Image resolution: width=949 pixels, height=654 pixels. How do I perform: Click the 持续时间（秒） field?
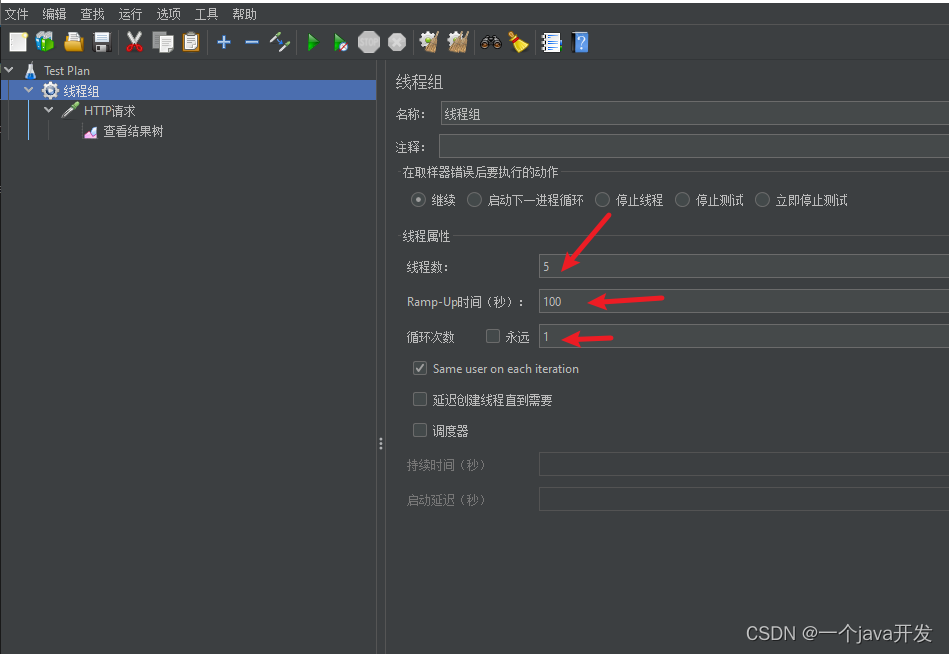click(x=744, y=464)
